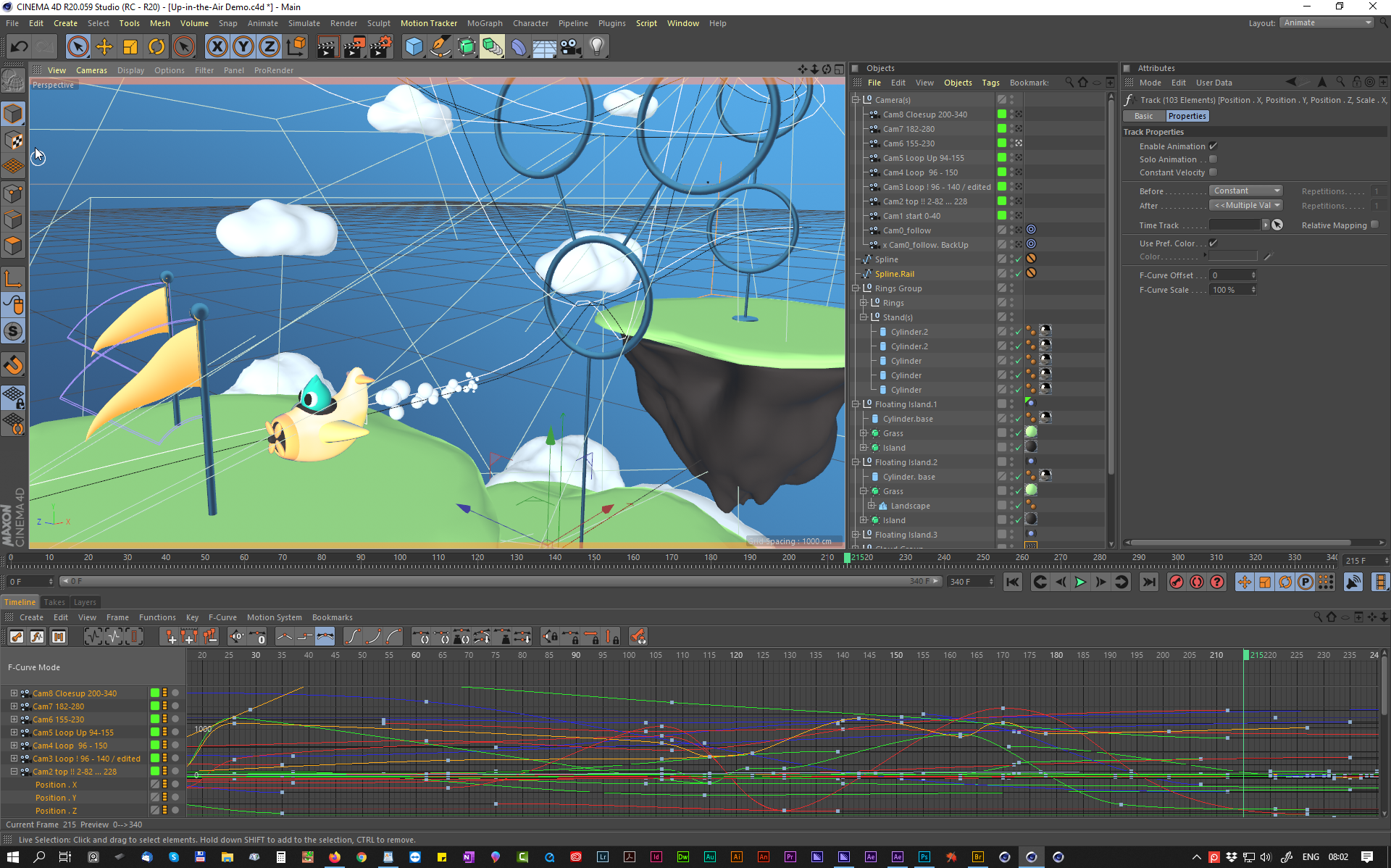Toggle the Y axis lock
Viewport: 1391px width, 868px height.
coord(243,47)
